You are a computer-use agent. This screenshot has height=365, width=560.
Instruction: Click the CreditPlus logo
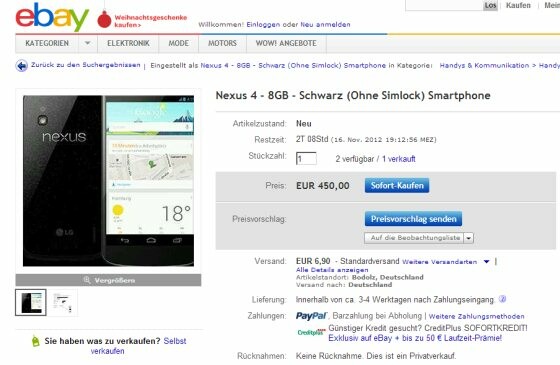[311, 332]
